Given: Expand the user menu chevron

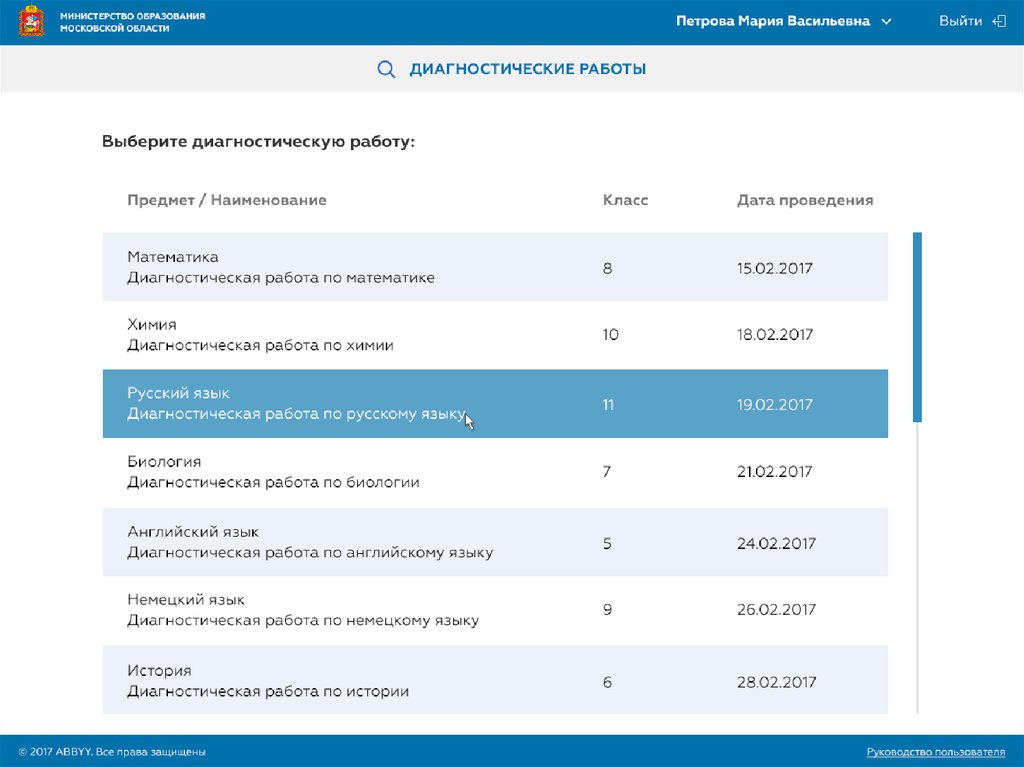Looking at the screenshot, I should point(885,22).
